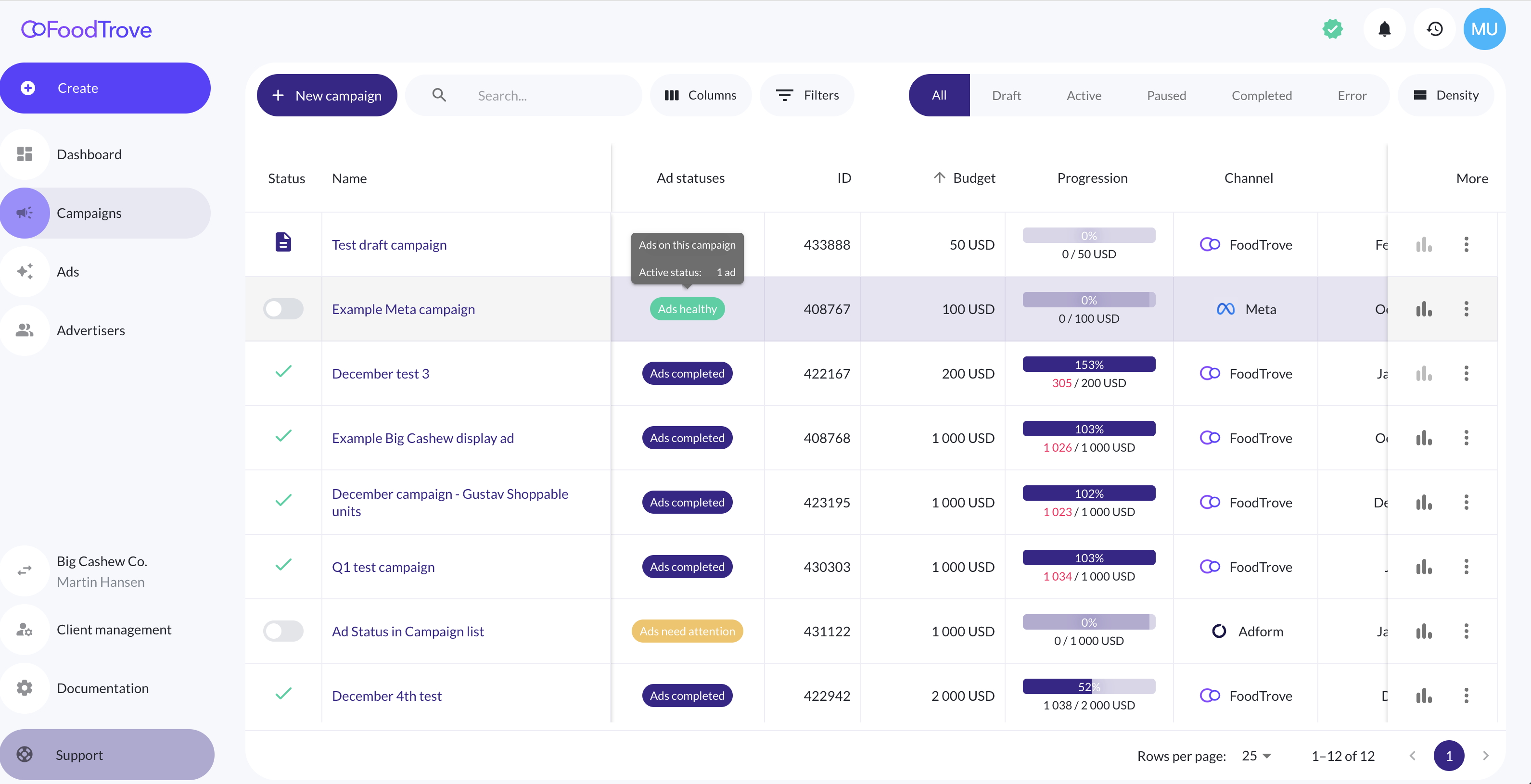Screen dimensions: 1531x784
Task: Open stats chart for December test 3
Action: 1423,374
